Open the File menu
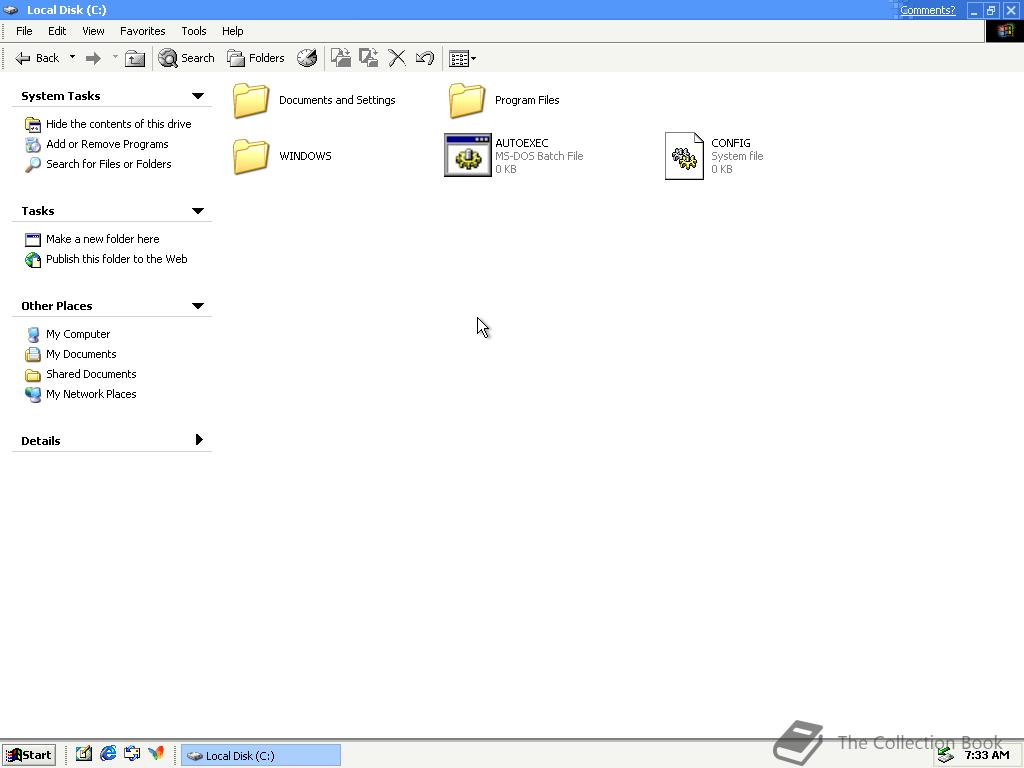Screen dimensions: 1024x768 (24, 31)
